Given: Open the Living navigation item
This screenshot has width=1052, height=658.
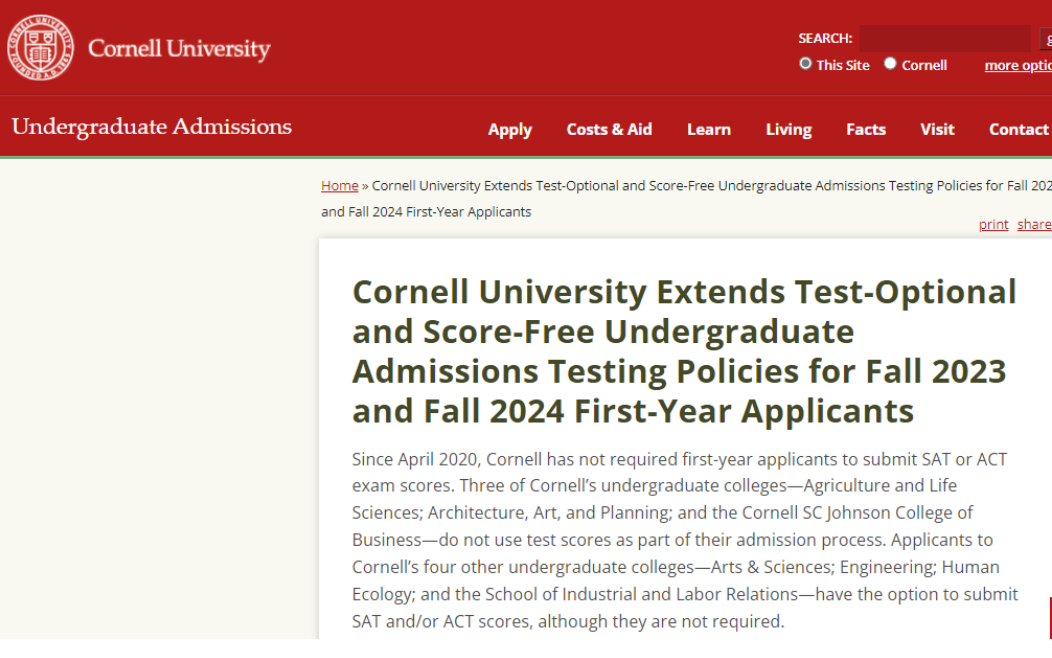Looking at the screenshot, I should click(789, 130).
